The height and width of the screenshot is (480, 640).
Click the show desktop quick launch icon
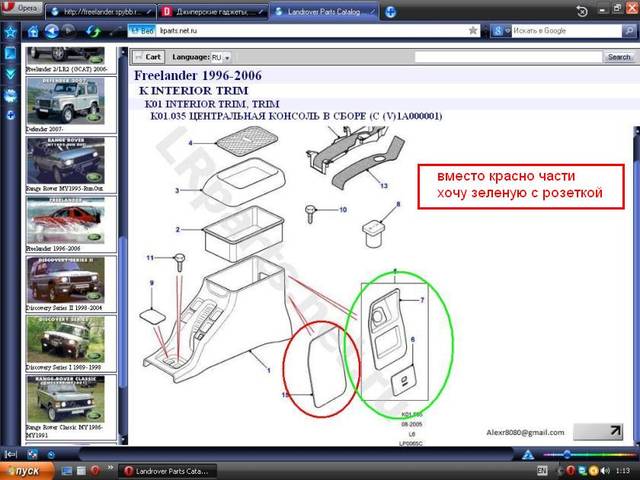[67, 471]
